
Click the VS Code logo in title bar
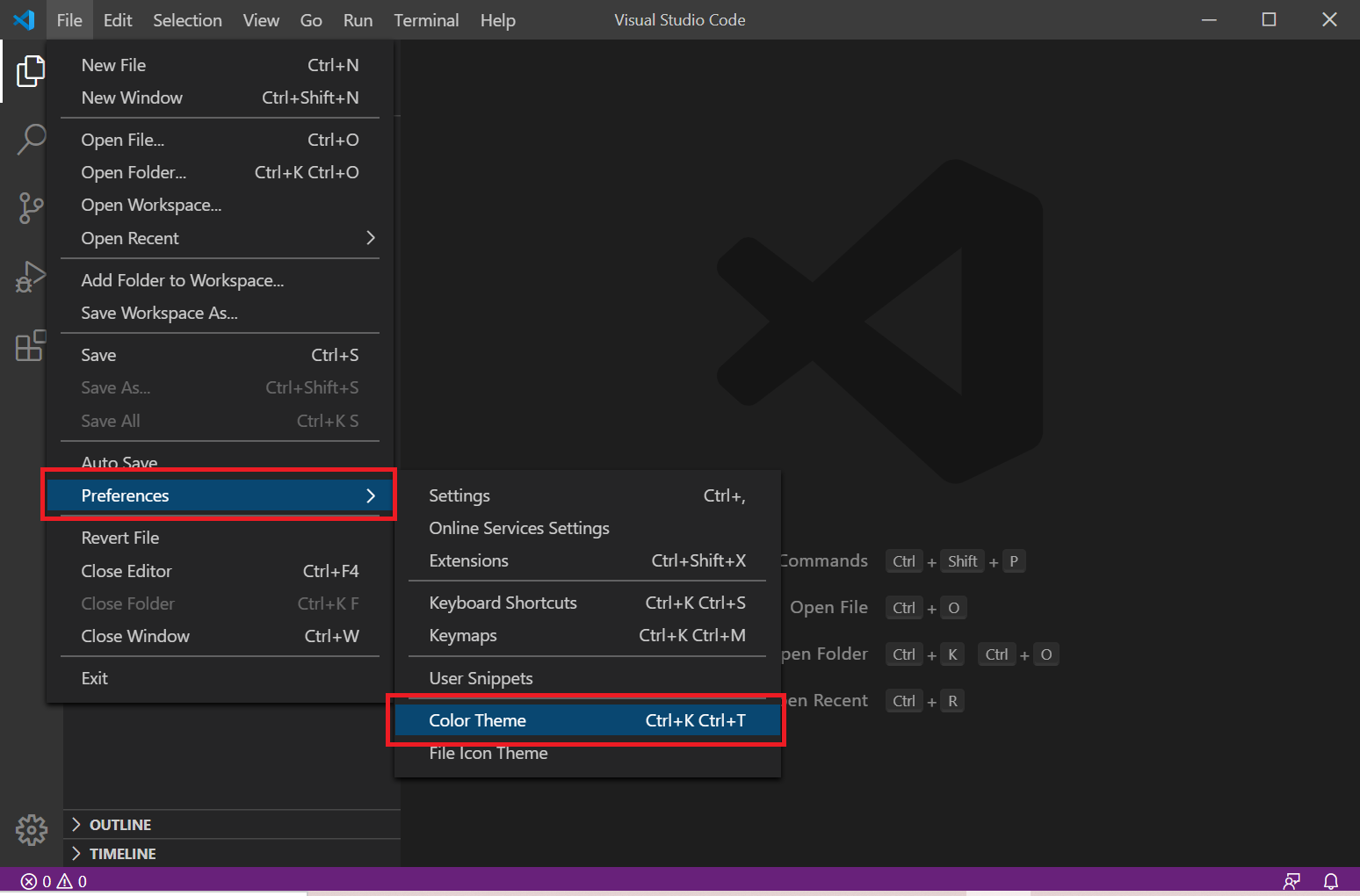(24, 19)
